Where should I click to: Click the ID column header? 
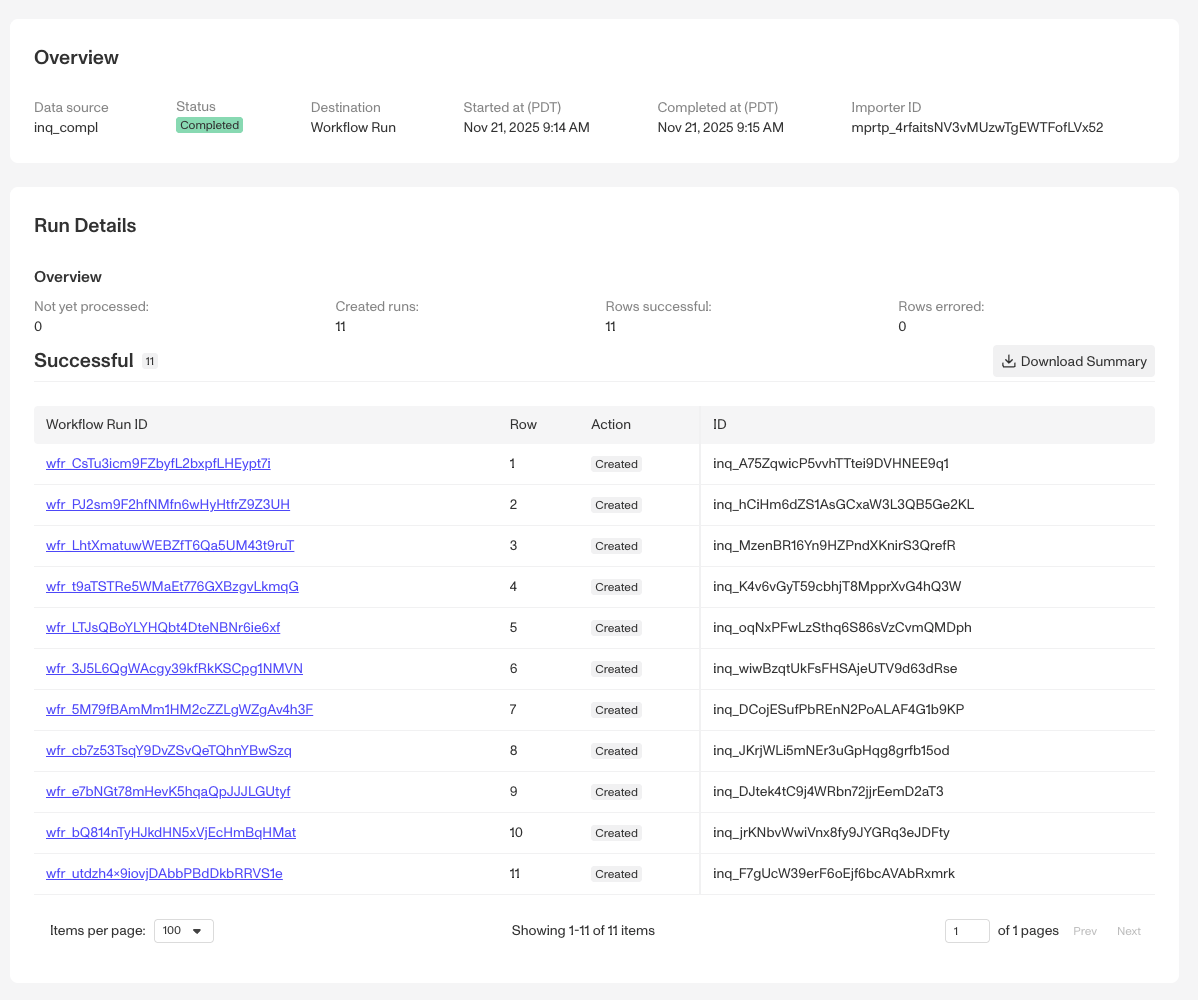720,425
